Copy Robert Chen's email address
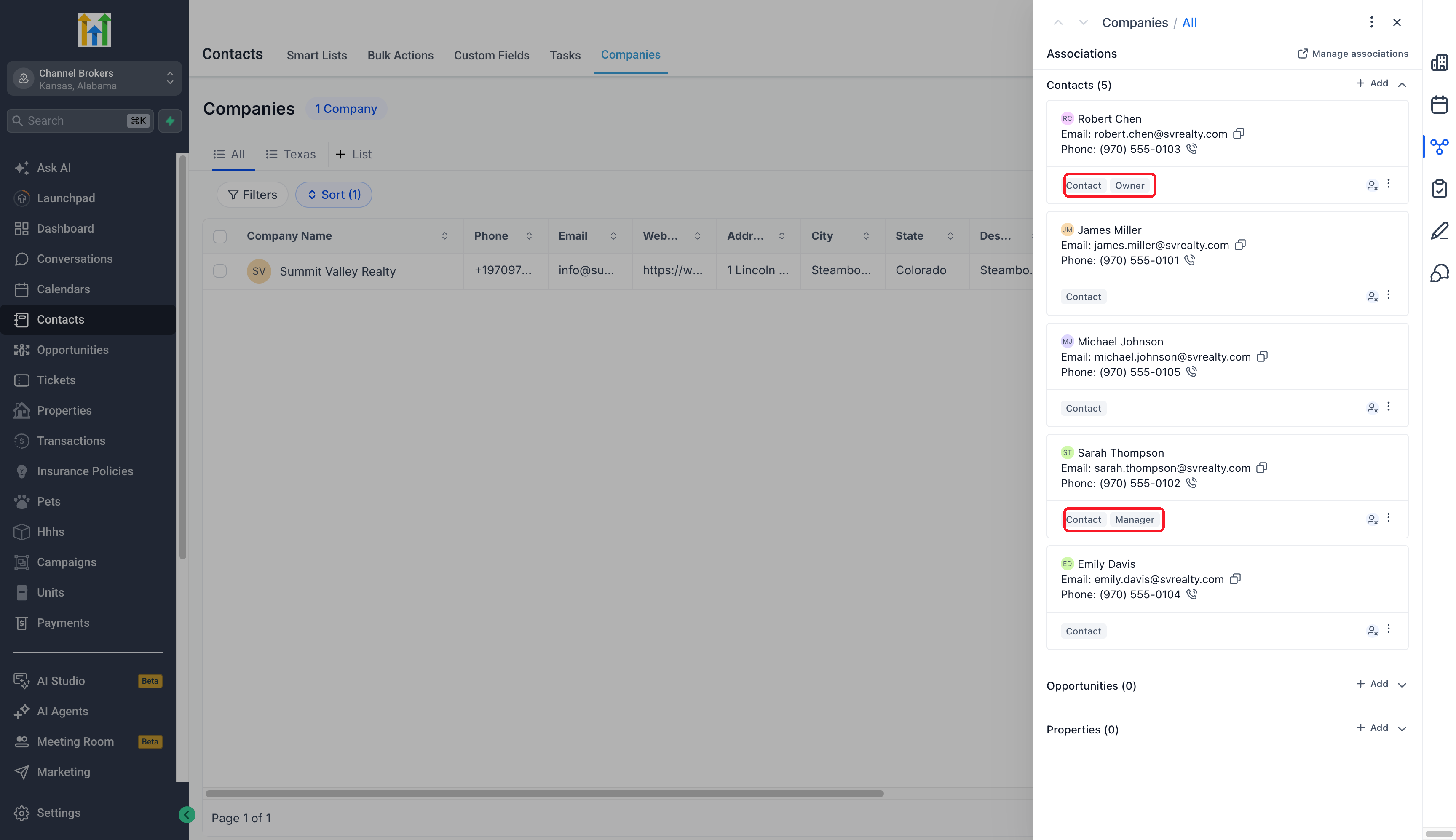Screen dimensions: 1456x840 pos(1239,134)
